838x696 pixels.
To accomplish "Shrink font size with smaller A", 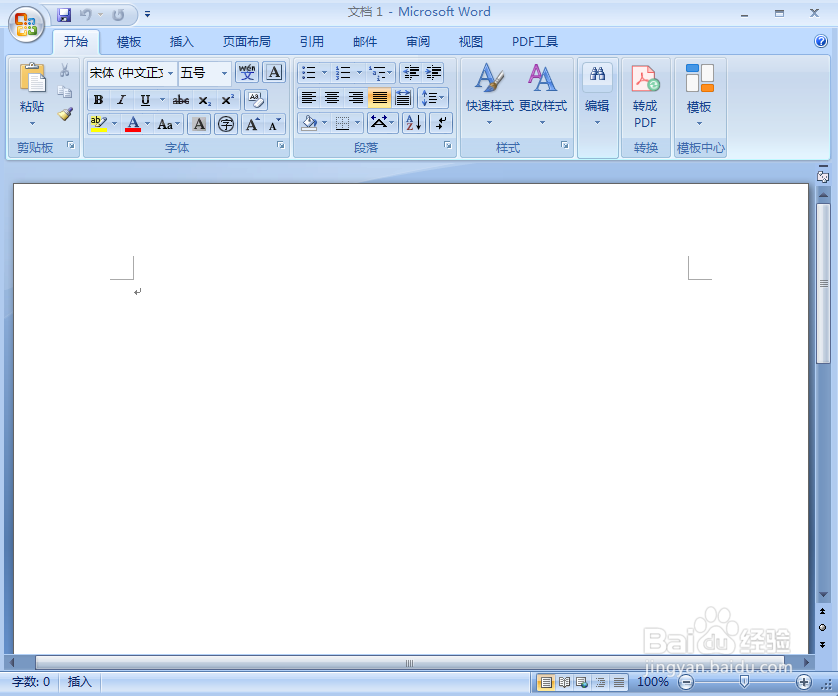I will [274, 125].
